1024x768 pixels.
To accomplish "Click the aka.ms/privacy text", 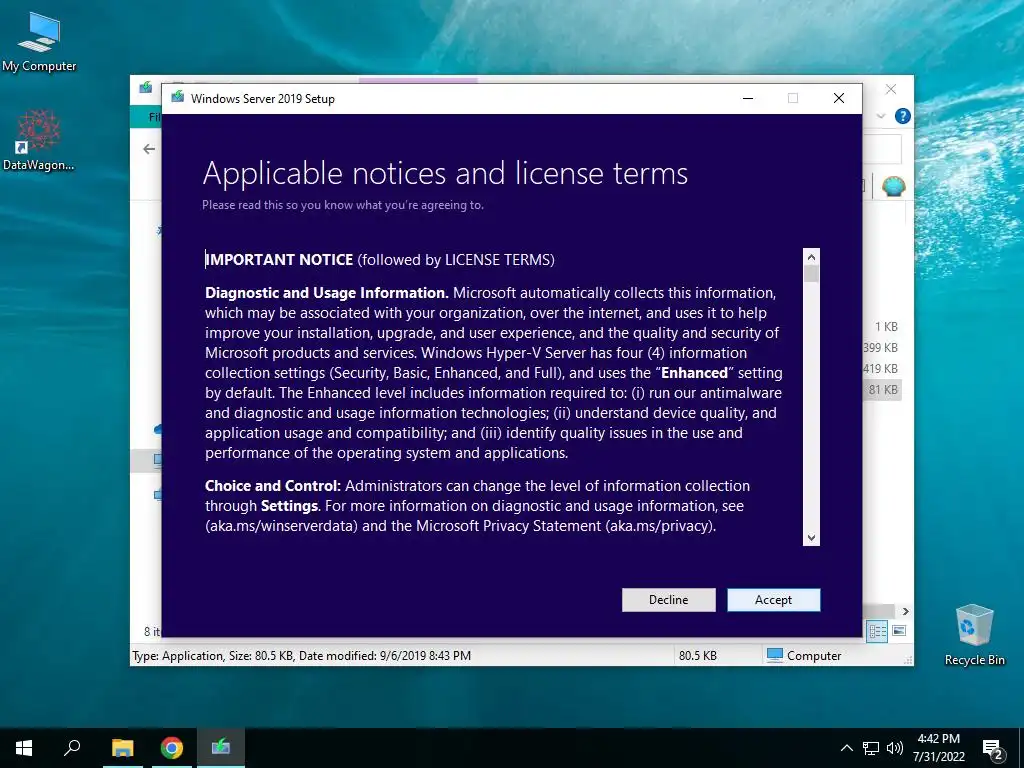I will coord(660,526).
